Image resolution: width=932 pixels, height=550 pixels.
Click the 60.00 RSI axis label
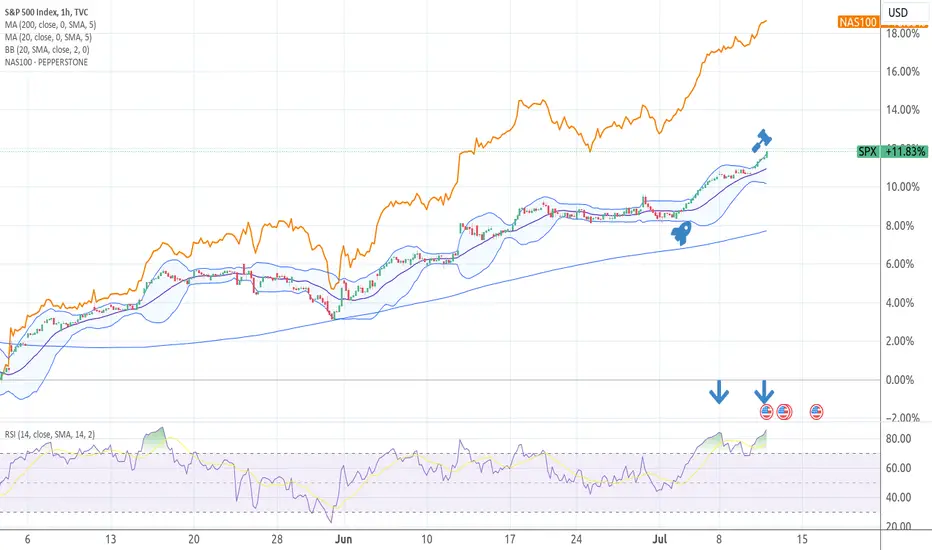point(898,468)
